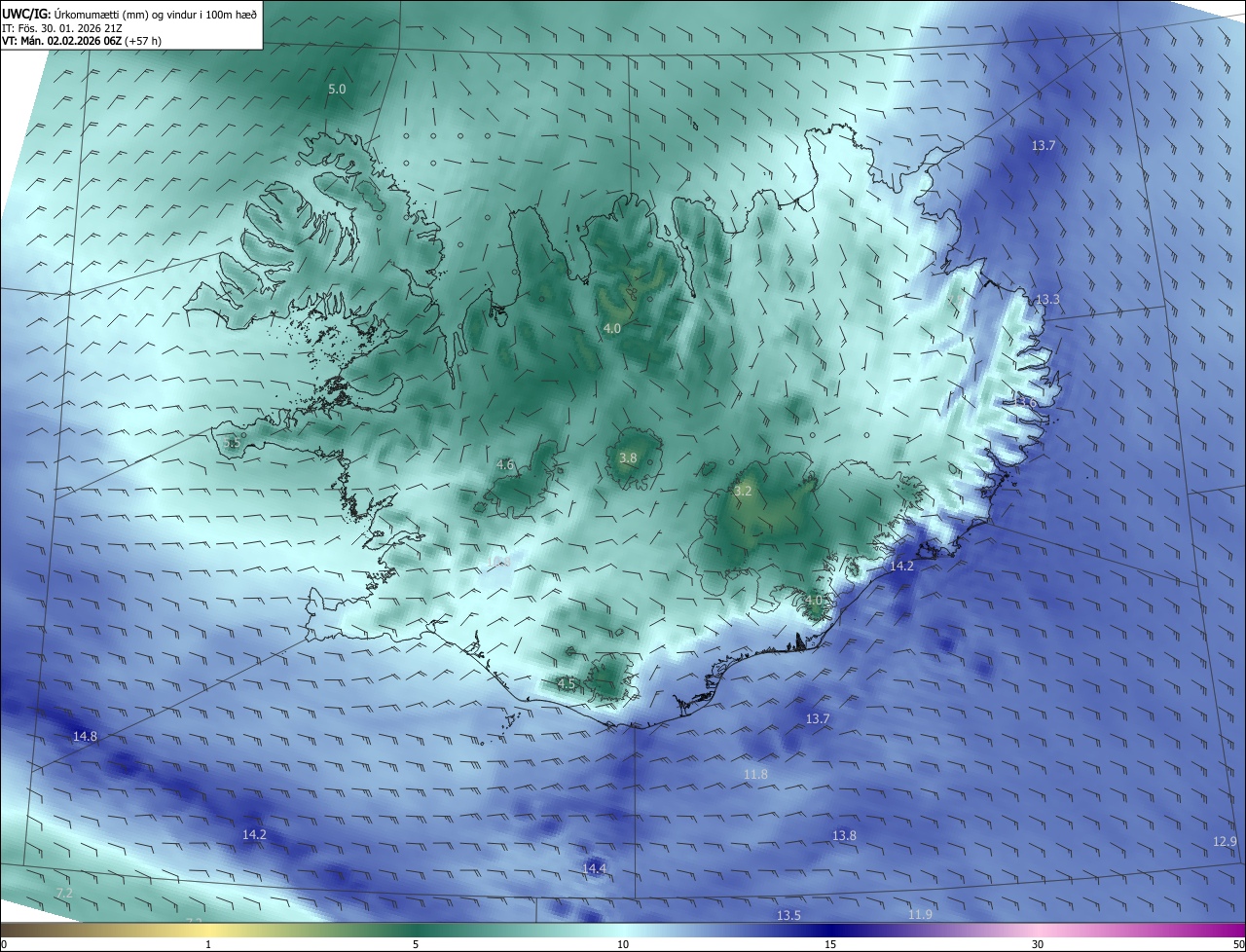Image resolution: width=1246 pixels, height=952 pixels.
Task: Click the colorbar tick labeled 1
Action: pyautogui.click(x=208, y=944)
